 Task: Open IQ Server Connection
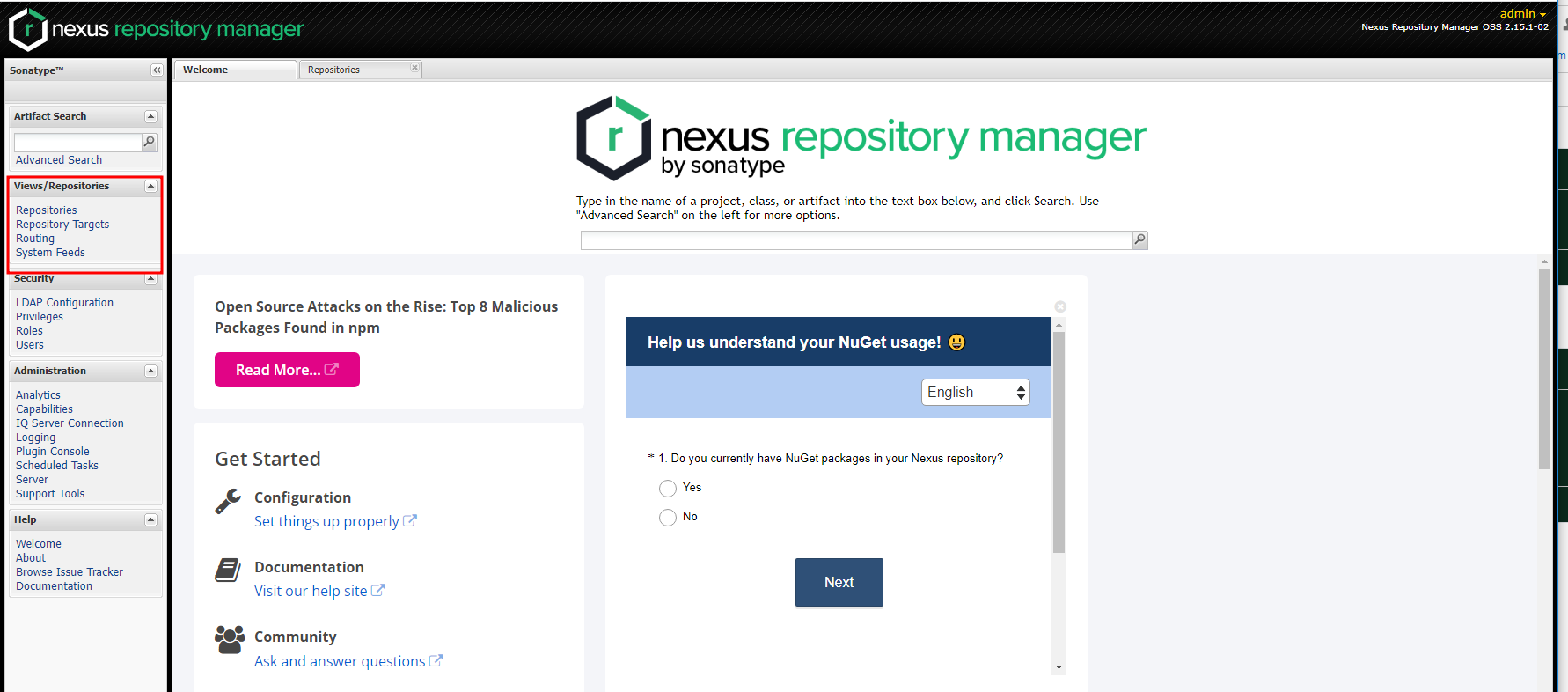pos(70,423)
